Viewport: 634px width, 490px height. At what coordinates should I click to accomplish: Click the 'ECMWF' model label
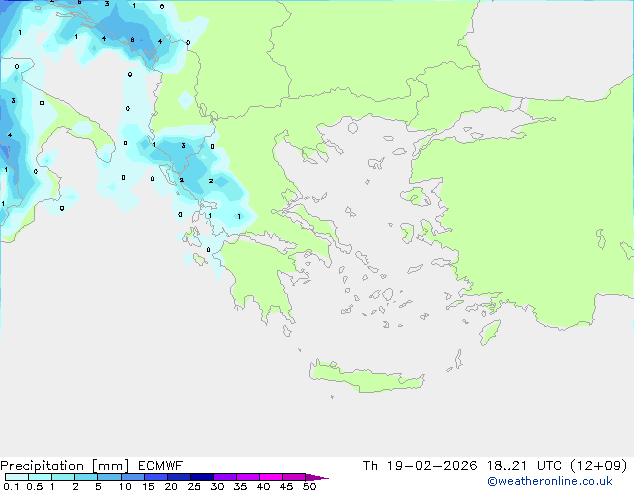pos(161,466)
